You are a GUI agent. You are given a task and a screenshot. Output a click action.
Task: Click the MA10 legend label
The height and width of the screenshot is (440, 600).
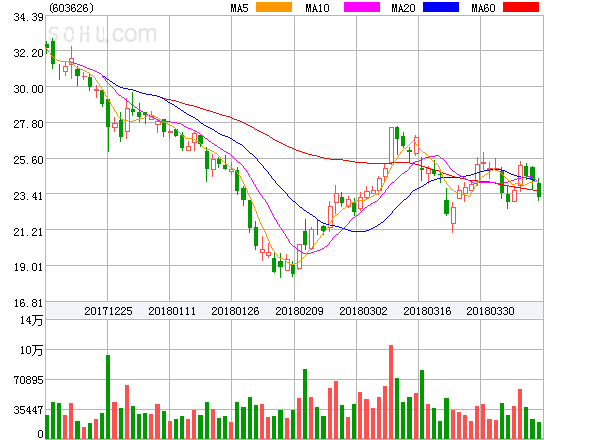(x=317, y=8)
